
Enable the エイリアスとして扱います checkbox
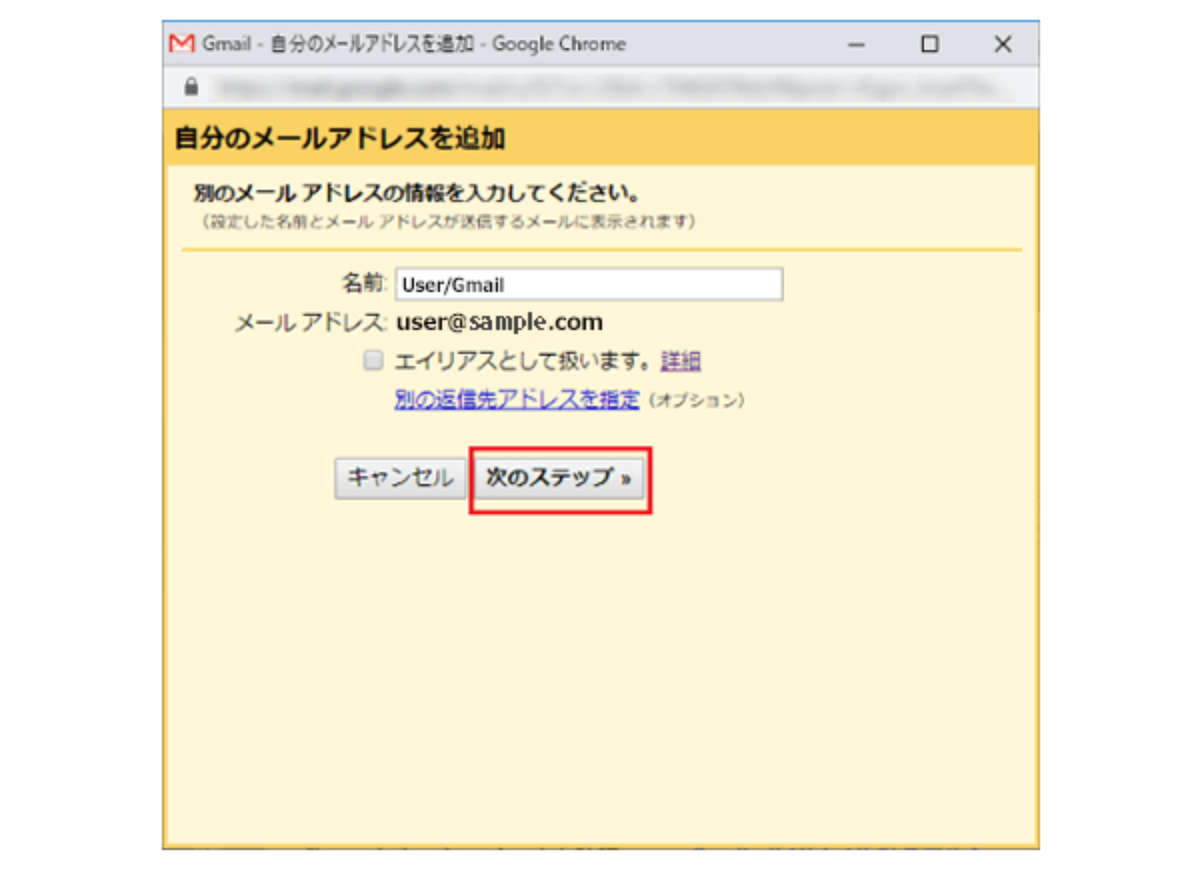click(x=373, y=361)
